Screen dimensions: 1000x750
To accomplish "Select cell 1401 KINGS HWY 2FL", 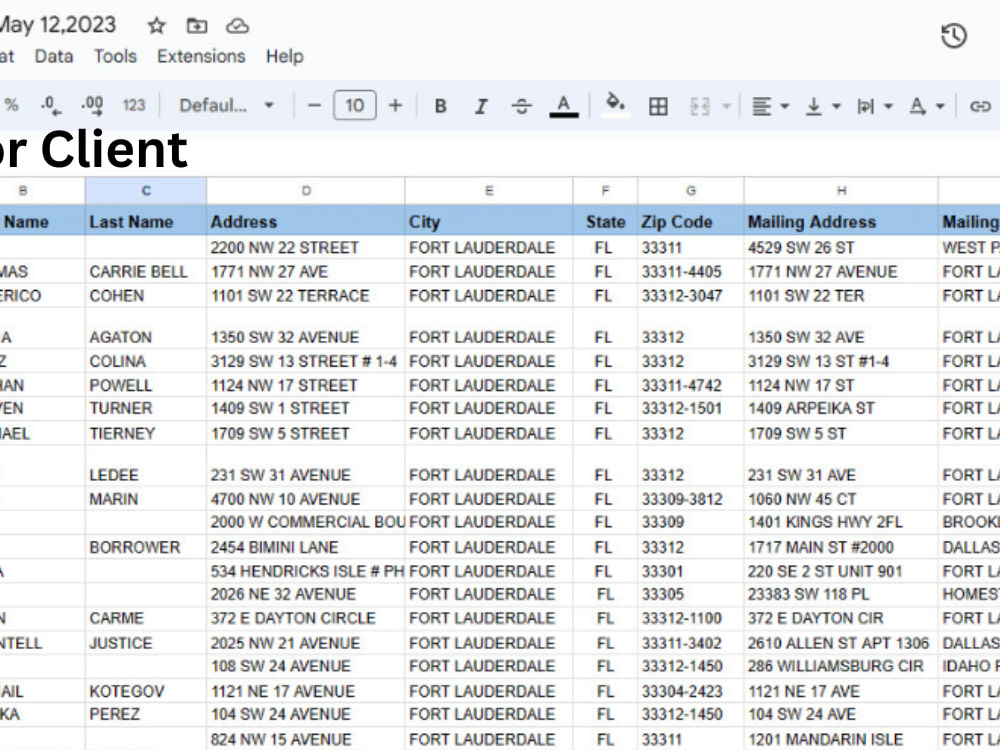I will click(x=841, y=522).
